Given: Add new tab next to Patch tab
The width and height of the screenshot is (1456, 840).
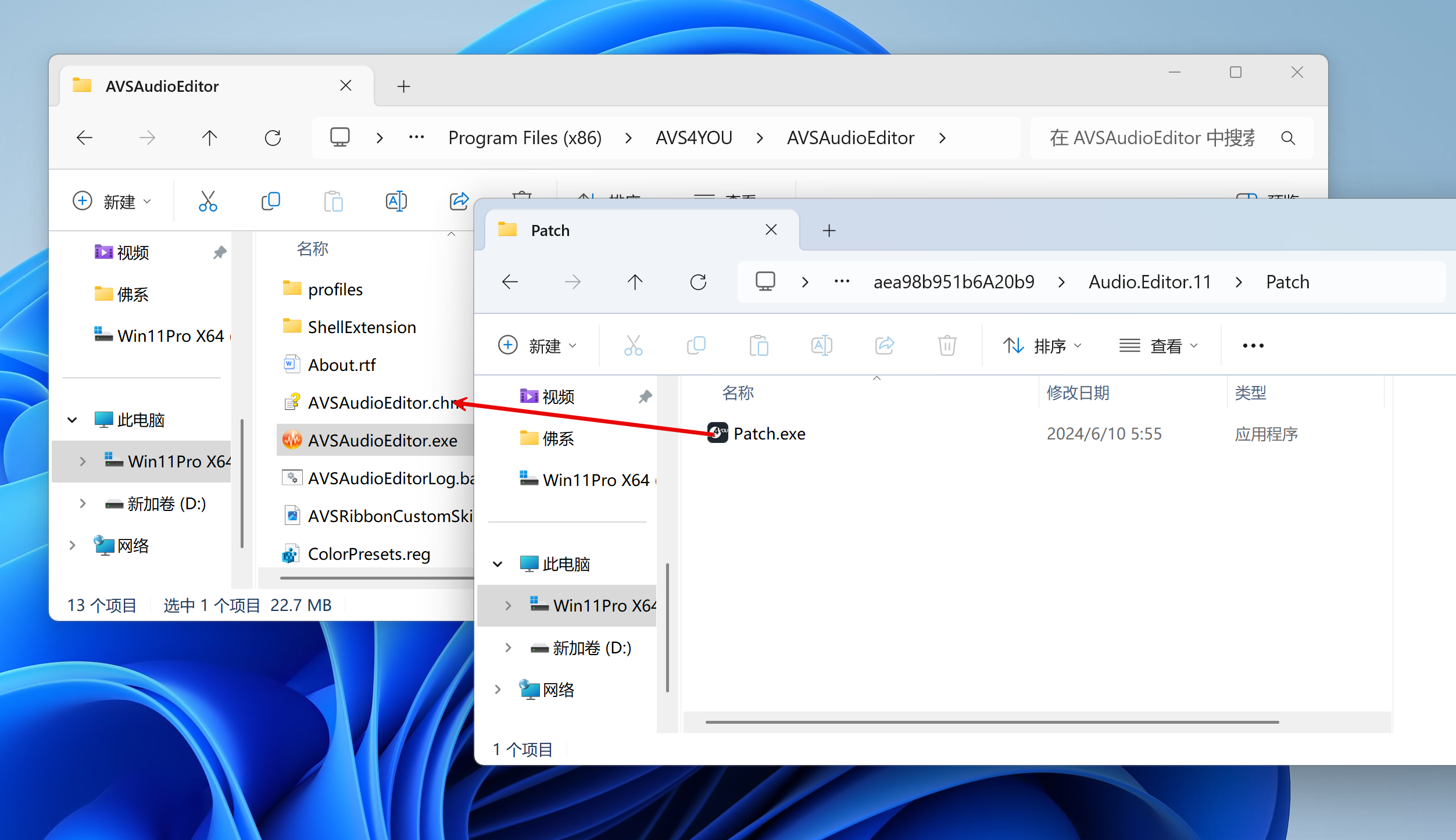Looking at the screenshot, I should click(829, 231).
